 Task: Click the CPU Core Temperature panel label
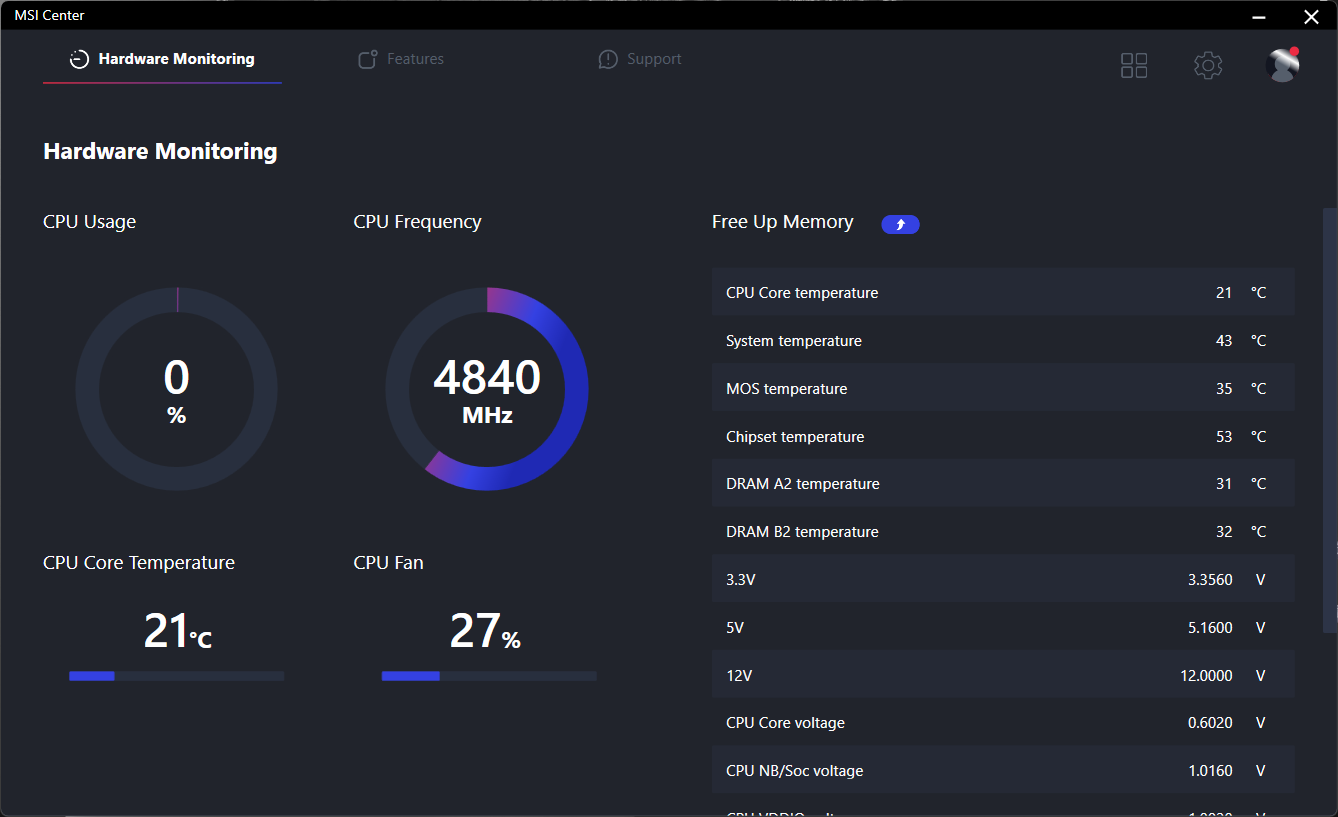tap(139, 563)
